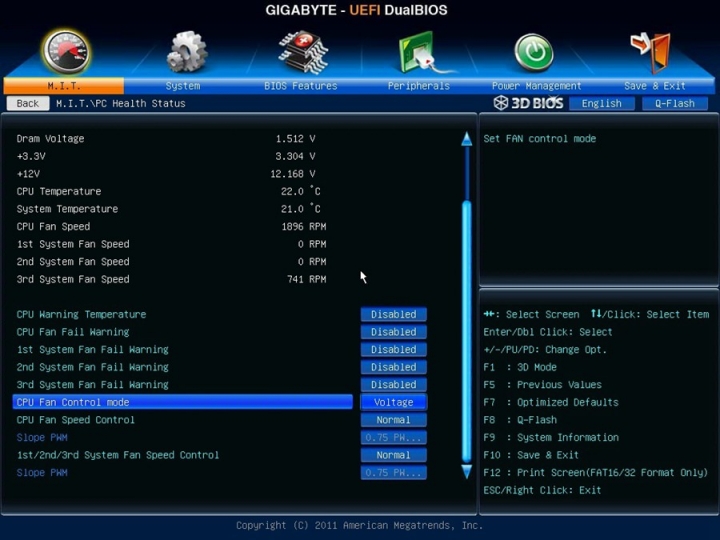Viewport: 720px width, 540px height.
Task: Select the 2nd System Fan Fail Warning label
Action: (93, 367)
